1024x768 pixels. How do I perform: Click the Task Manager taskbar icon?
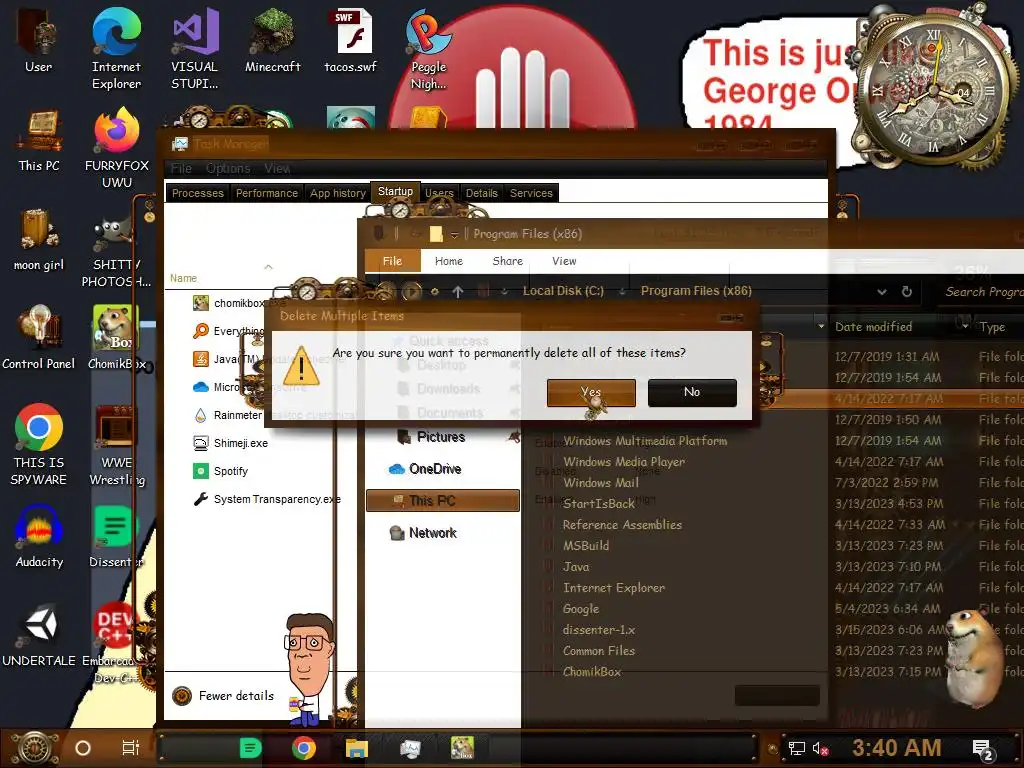click(x=410, y=748)
